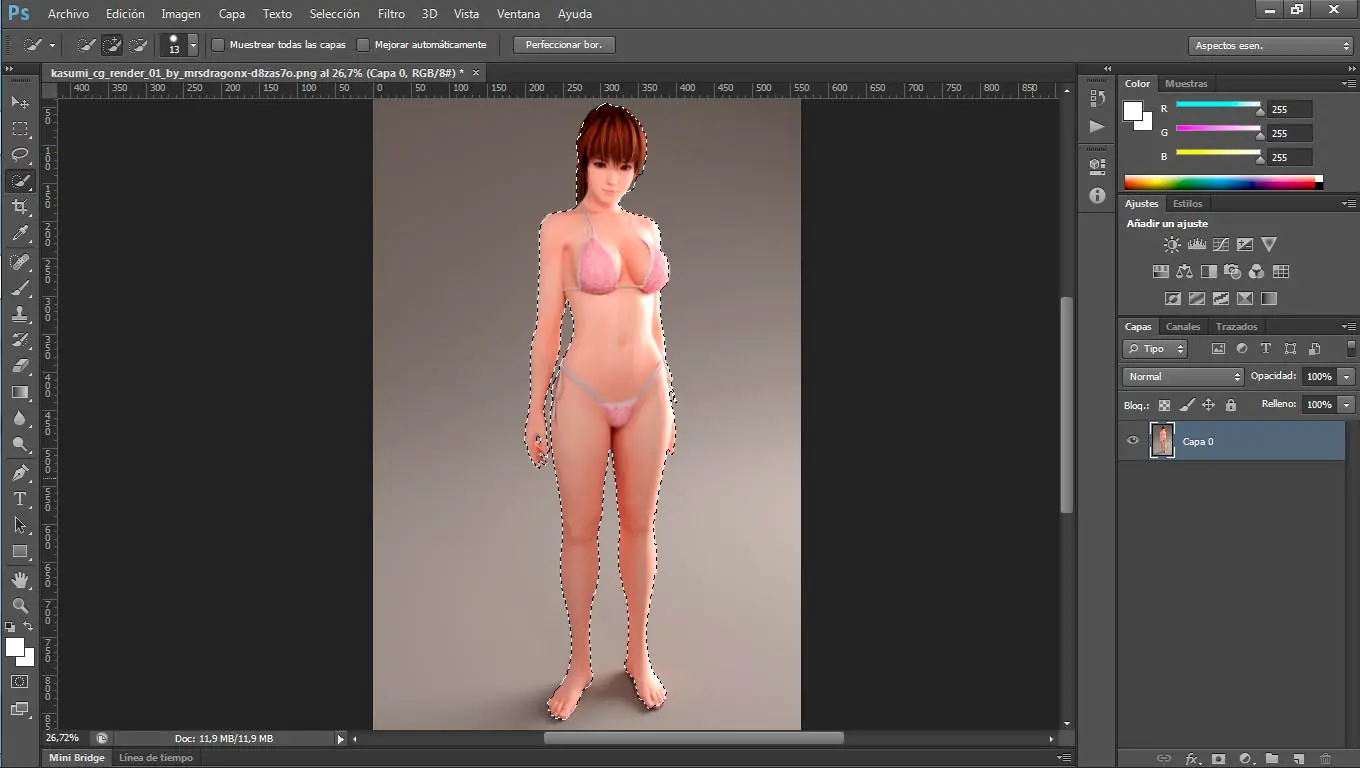Create a new layer group
The height and width of the screenshot is (768, 1360).
coord(1272,759)
